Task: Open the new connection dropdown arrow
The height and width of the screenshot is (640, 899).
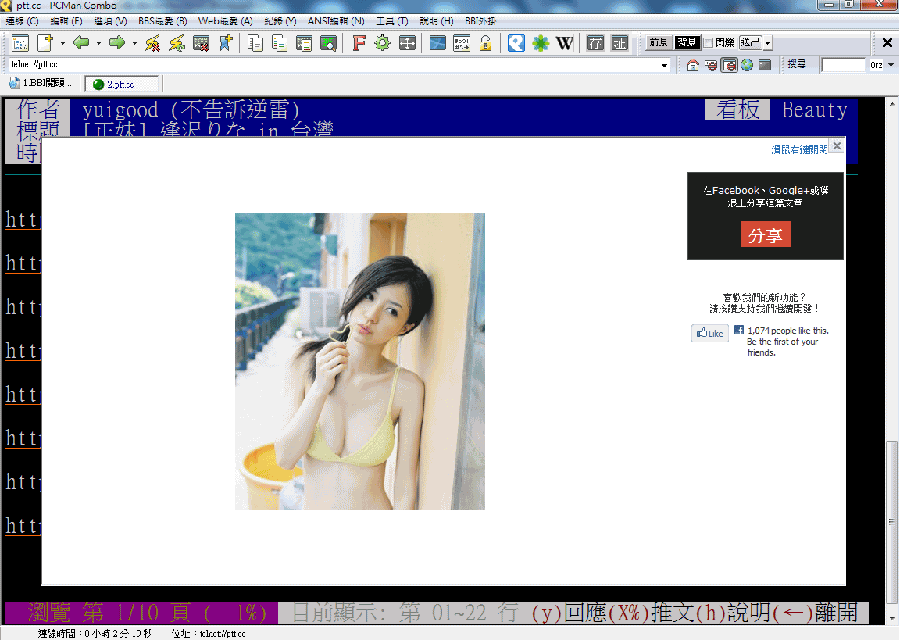Action: click(x=62, y=43)
